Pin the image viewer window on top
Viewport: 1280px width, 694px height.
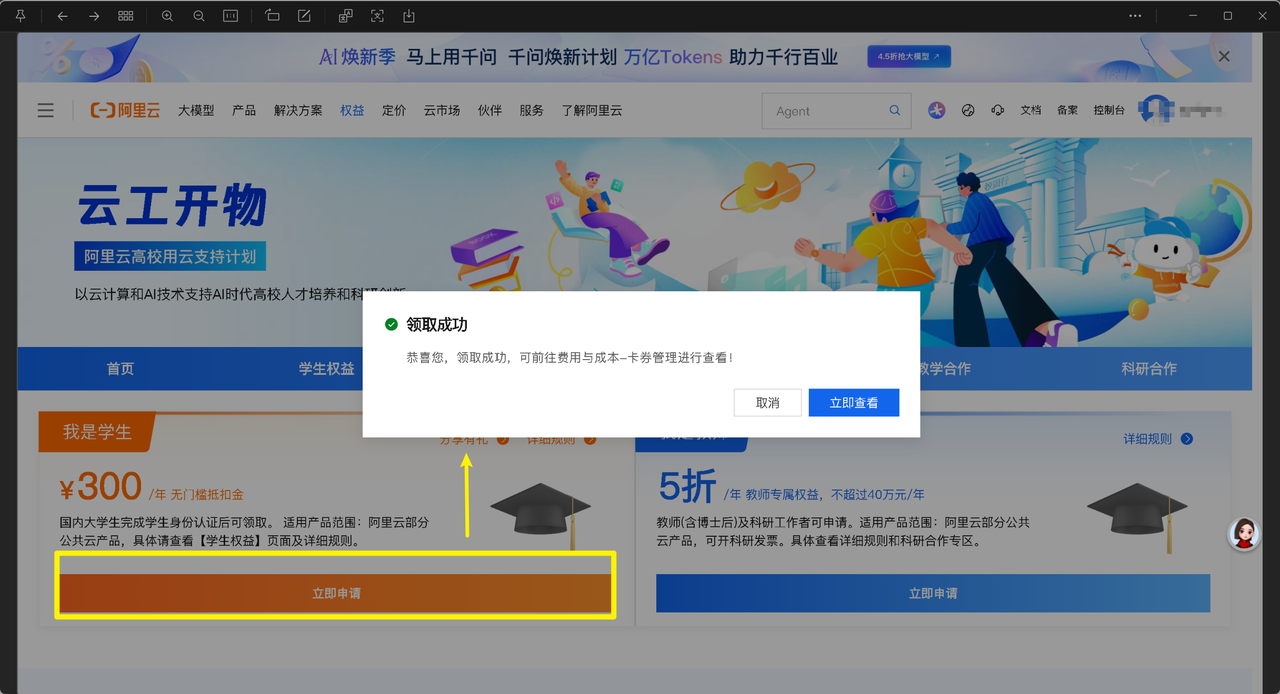pyautogui.click(x=20, y=16)
